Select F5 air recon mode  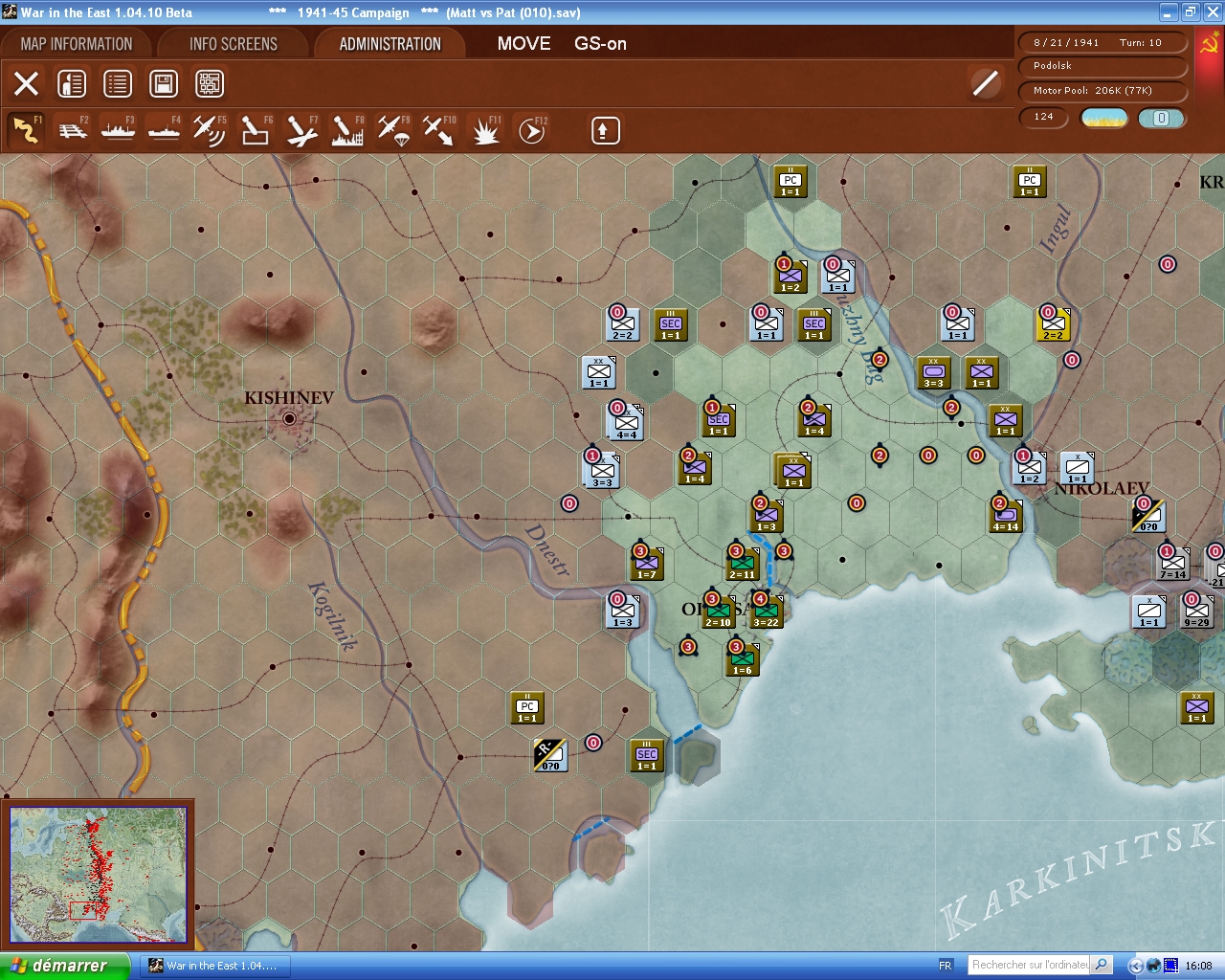tap(210, 130)
